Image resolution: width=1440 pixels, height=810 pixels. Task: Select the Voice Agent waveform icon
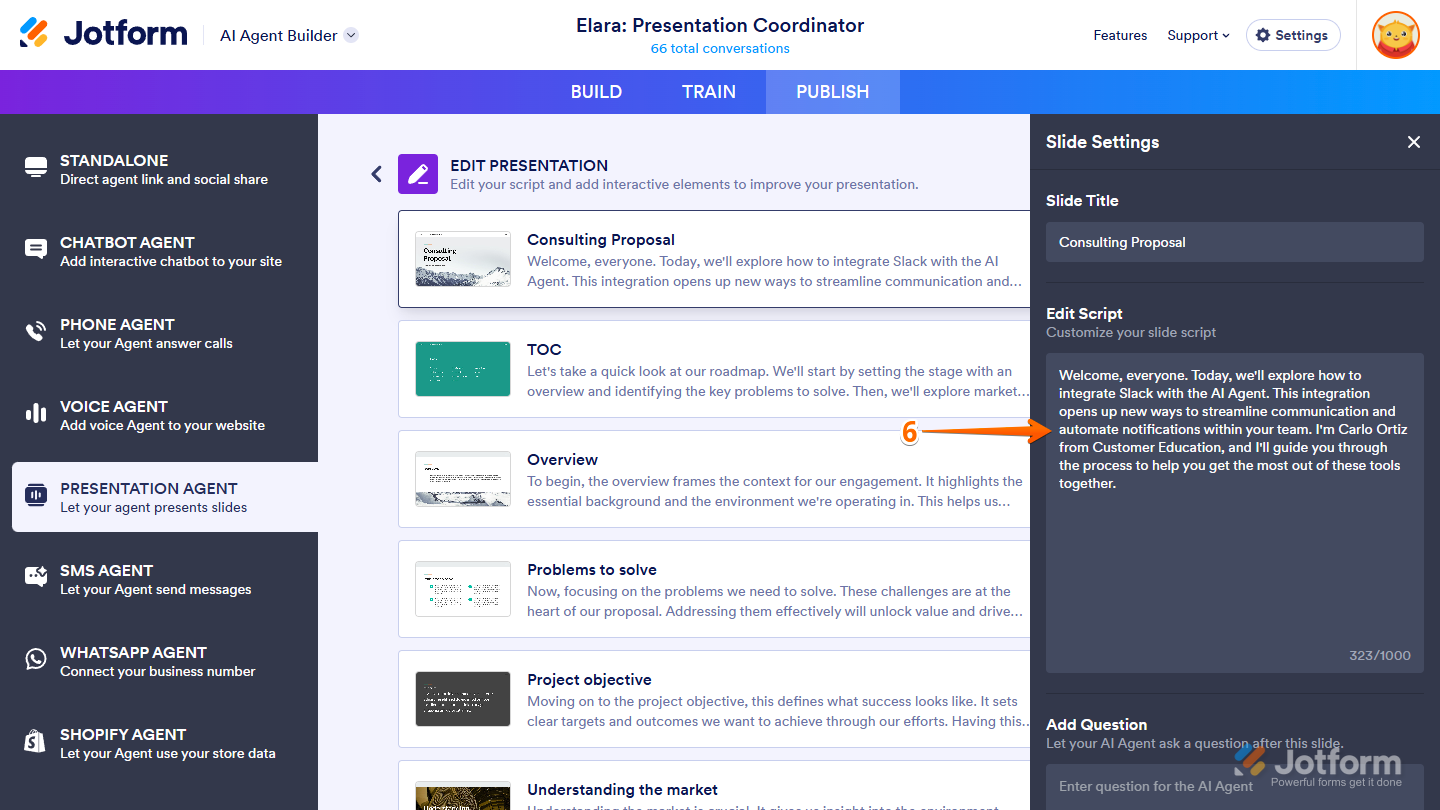coord(36,414)
